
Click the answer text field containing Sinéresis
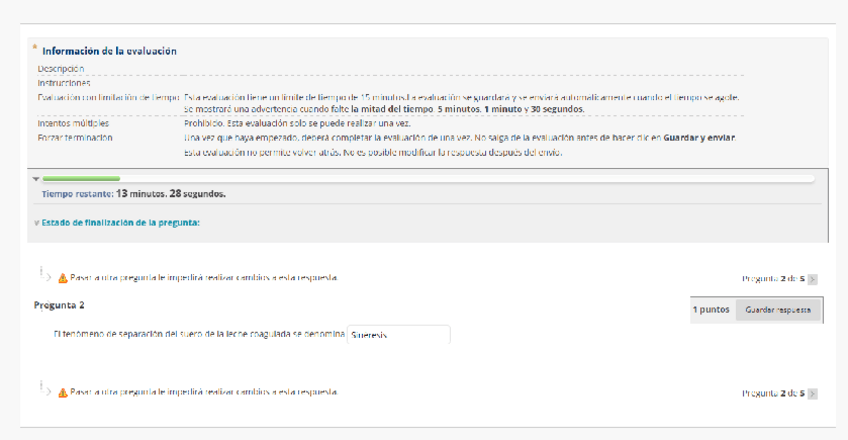[399, 334]
